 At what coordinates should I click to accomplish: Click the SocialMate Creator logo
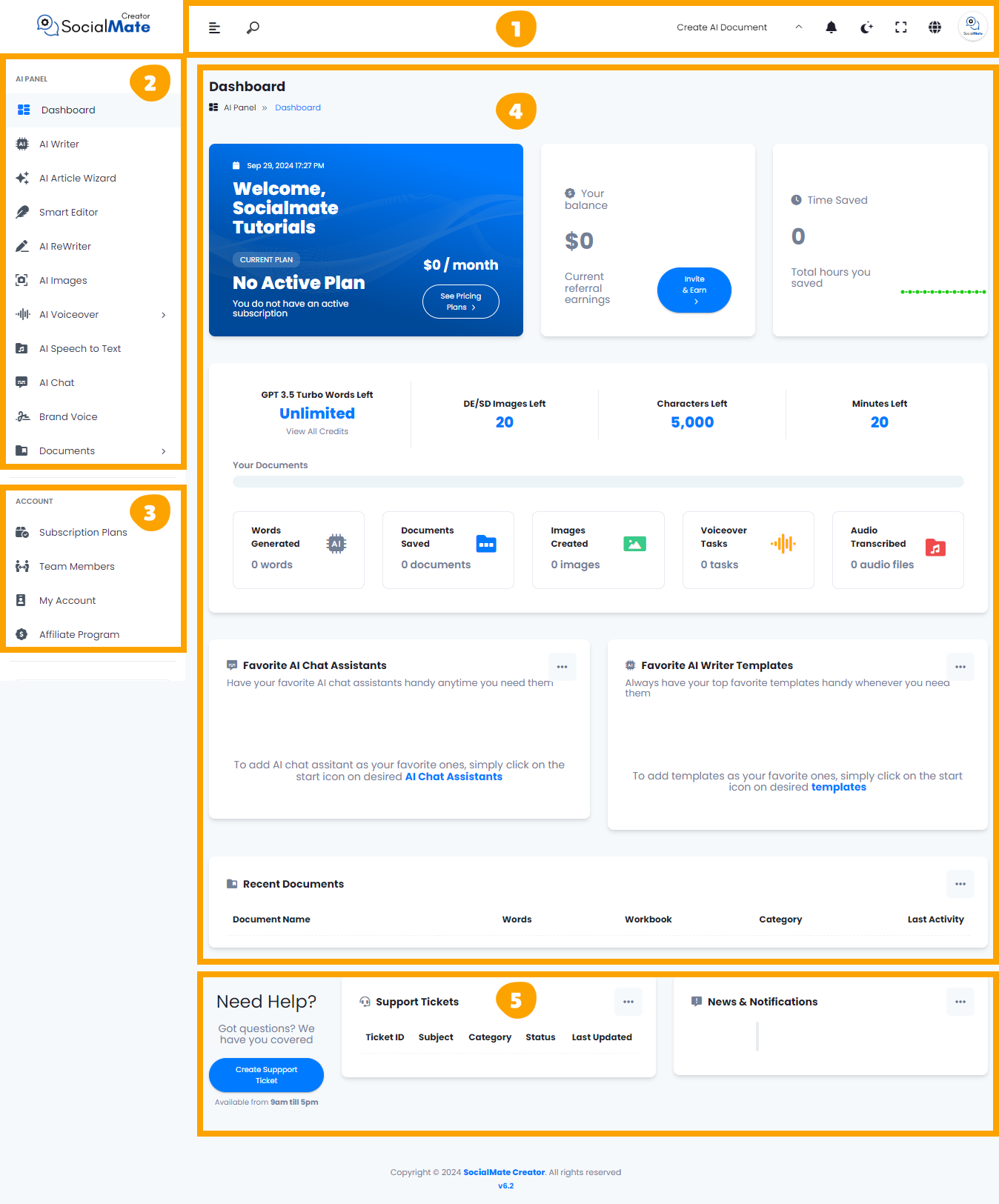(93, 25)
